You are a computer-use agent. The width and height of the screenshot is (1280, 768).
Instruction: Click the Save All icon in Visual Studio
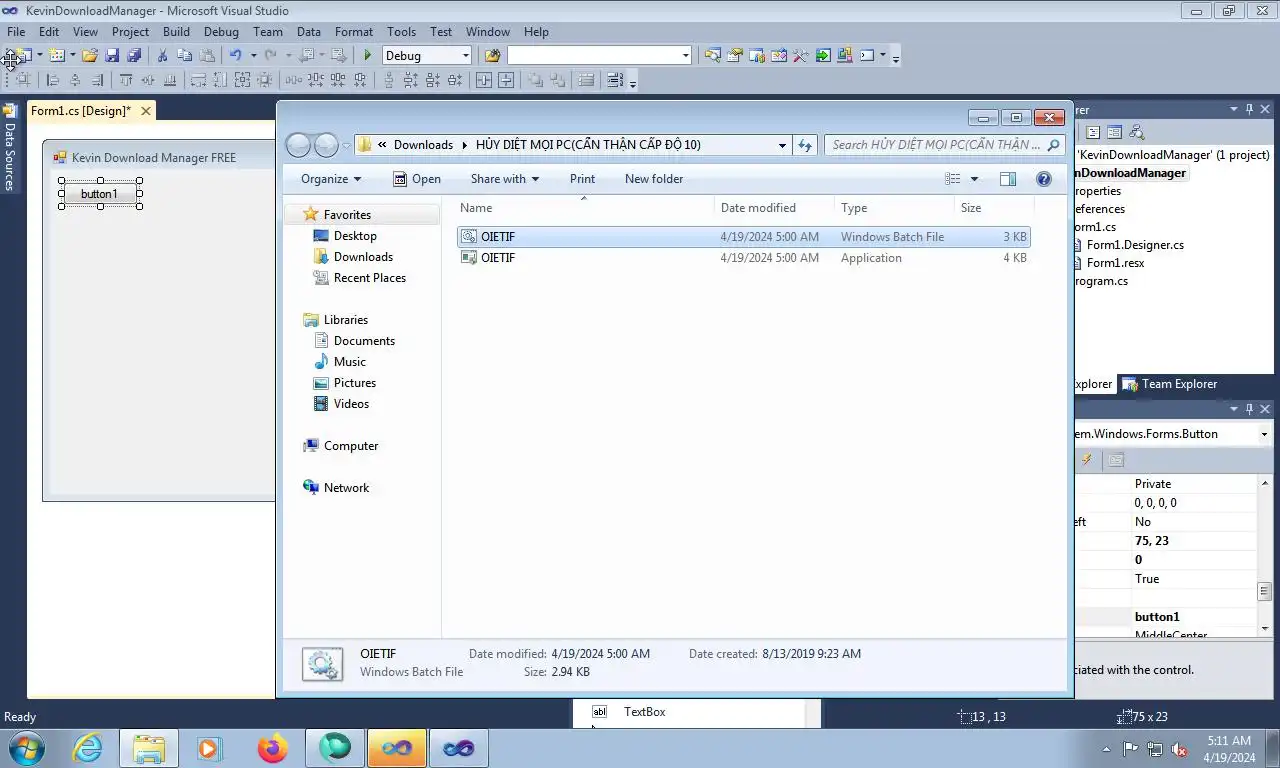coord(134,56)
